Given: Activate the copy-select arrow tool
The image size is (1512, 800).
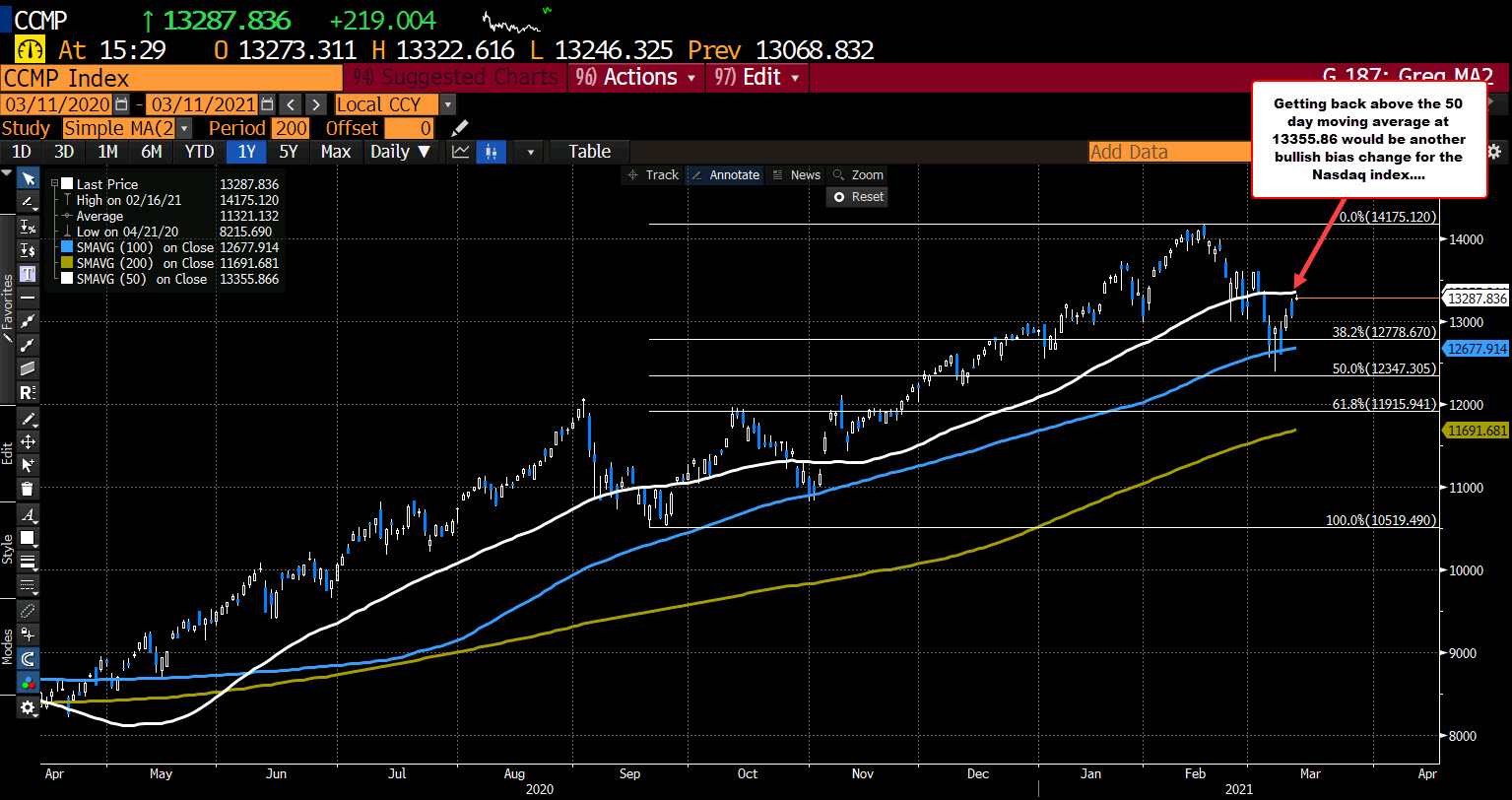Looking at the screenshot, I should click(29, 464).
